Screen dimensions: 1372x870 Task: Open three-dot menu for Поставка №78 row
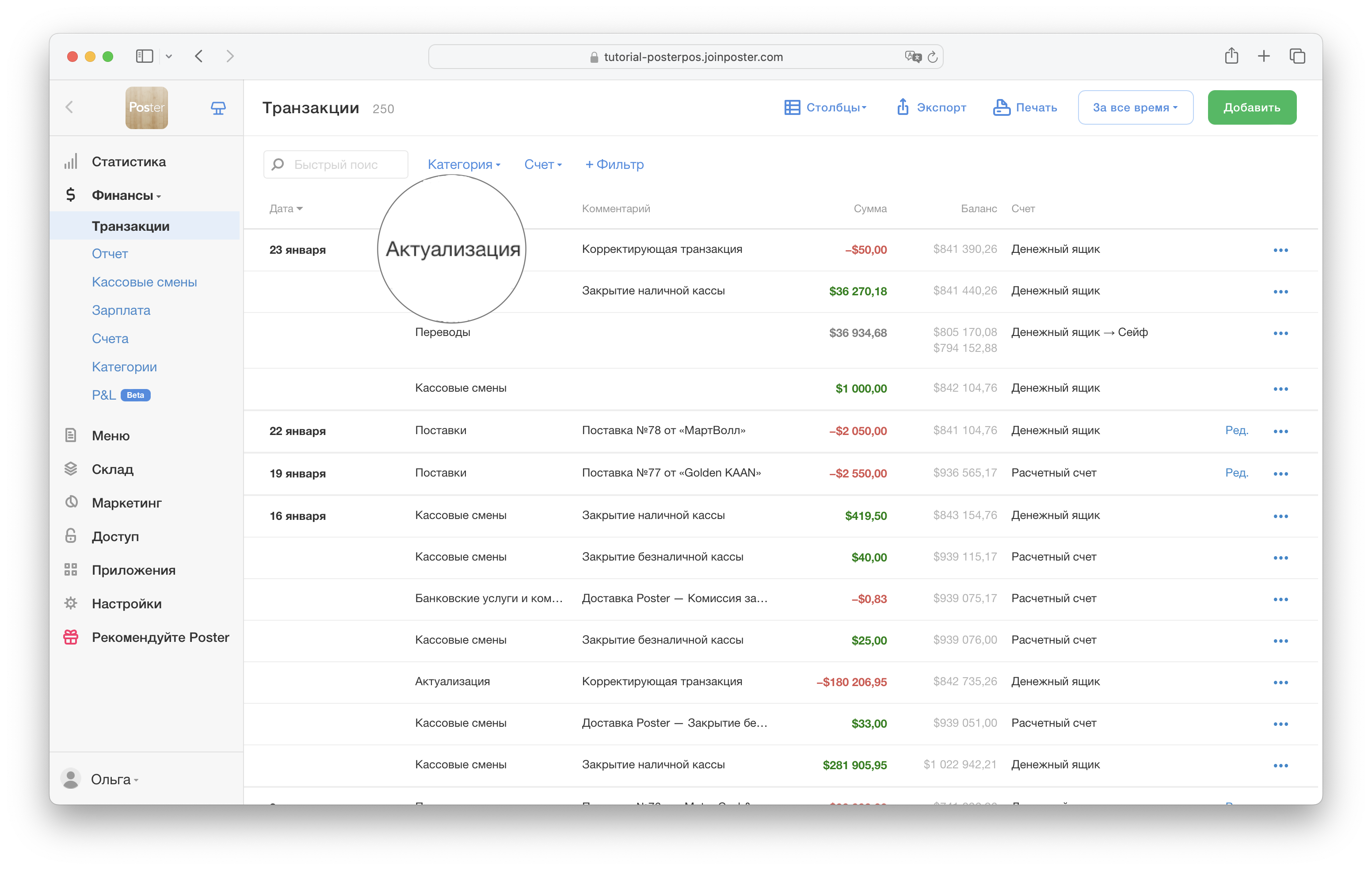[1280, 431]
